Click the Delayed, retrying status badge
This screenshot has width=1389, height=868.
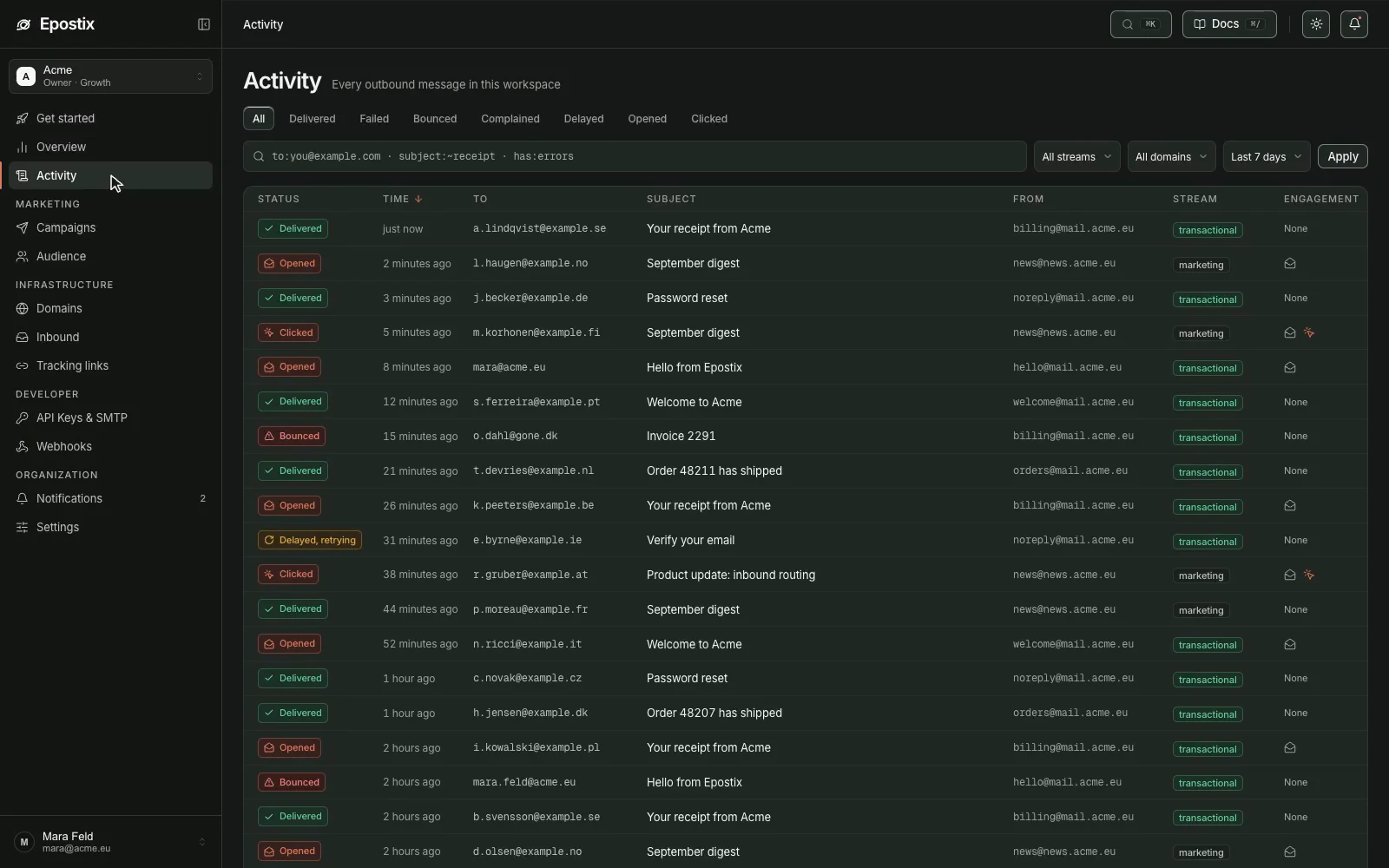pos(310,540)
